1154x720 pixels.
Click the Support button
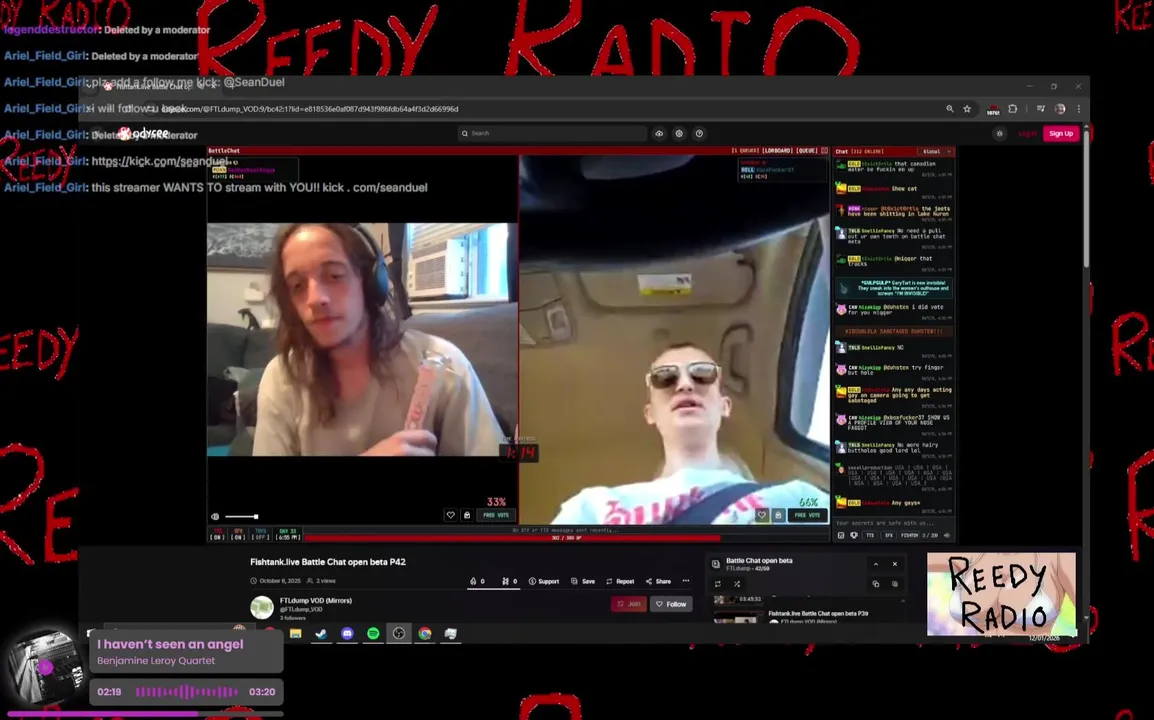[x=544, y=581]
